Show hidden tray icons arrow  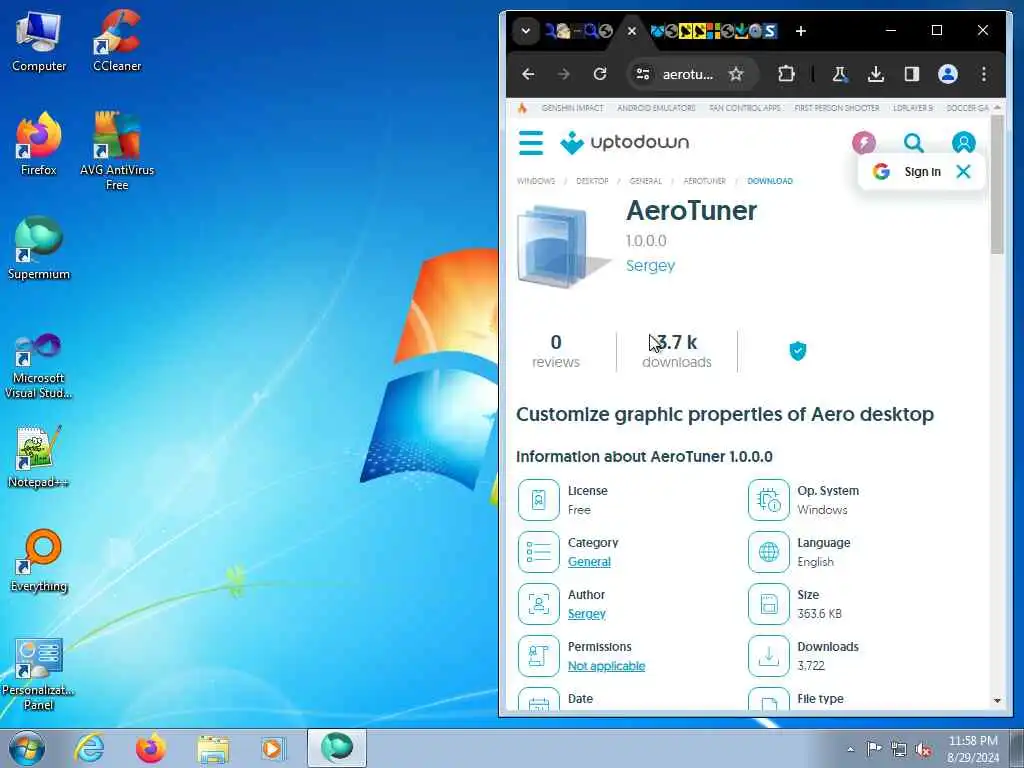pyautogui.click(x=850, y=749)
